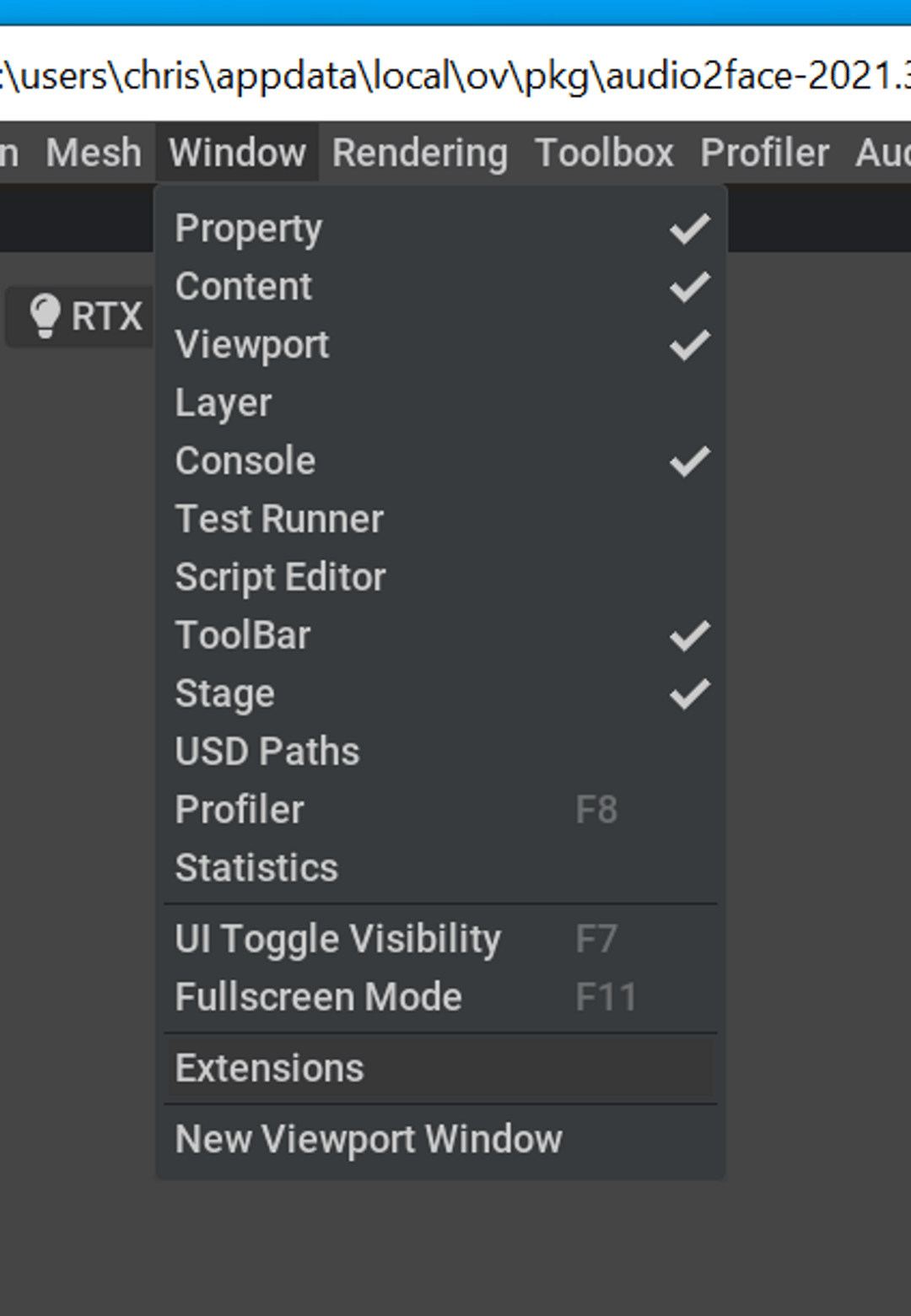Screen dimensions: 911x1316
Task: Open the Script Editor
Action: (440, 578)
